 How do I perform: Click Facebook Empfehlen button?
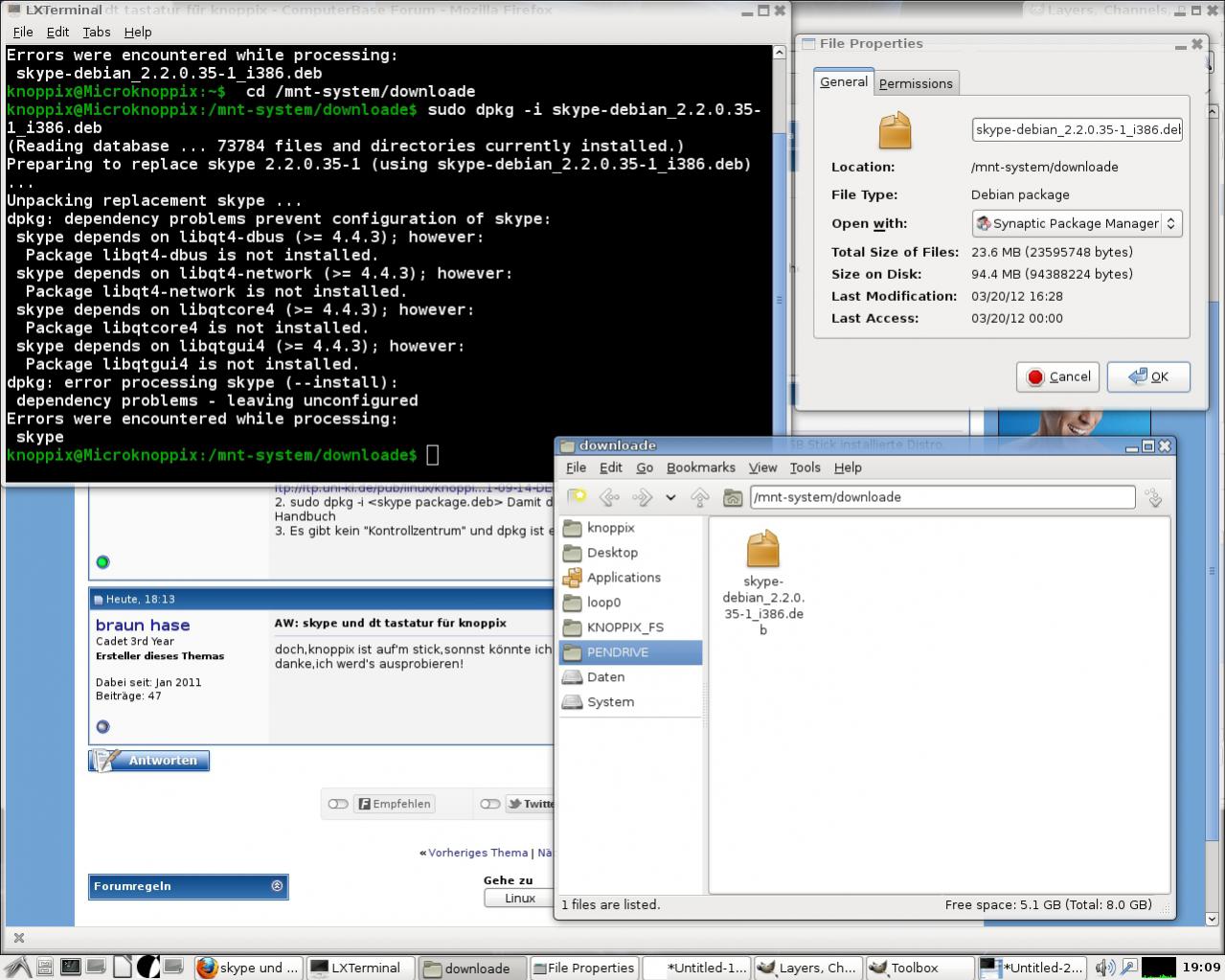(x=395, y=804)
